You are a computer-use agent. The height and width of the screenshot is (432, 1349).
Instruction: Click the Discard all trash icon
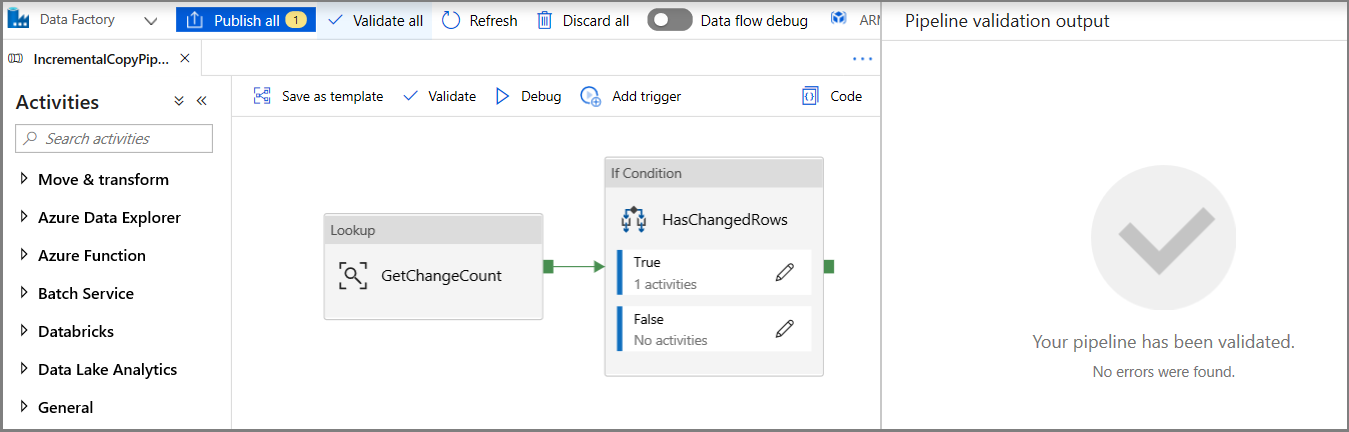(545, 20)
